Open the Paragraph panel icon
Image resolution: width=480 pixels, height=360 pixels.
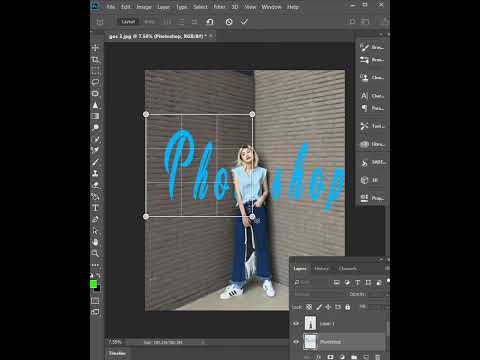point(364,108)
